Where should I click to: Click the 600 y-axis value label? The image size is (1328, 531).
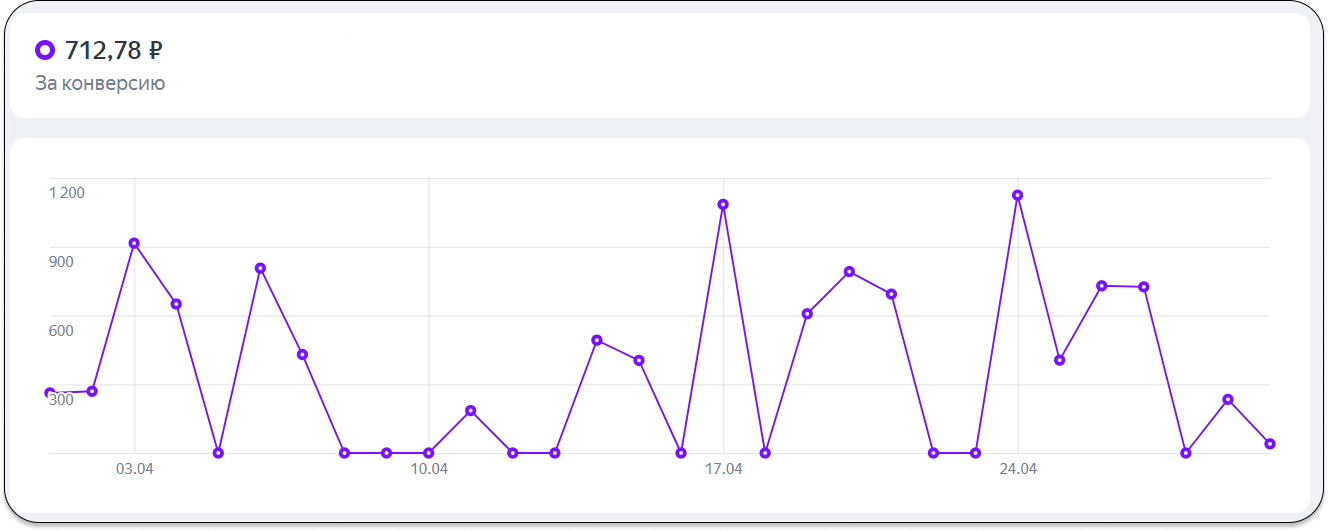[61, 331]
